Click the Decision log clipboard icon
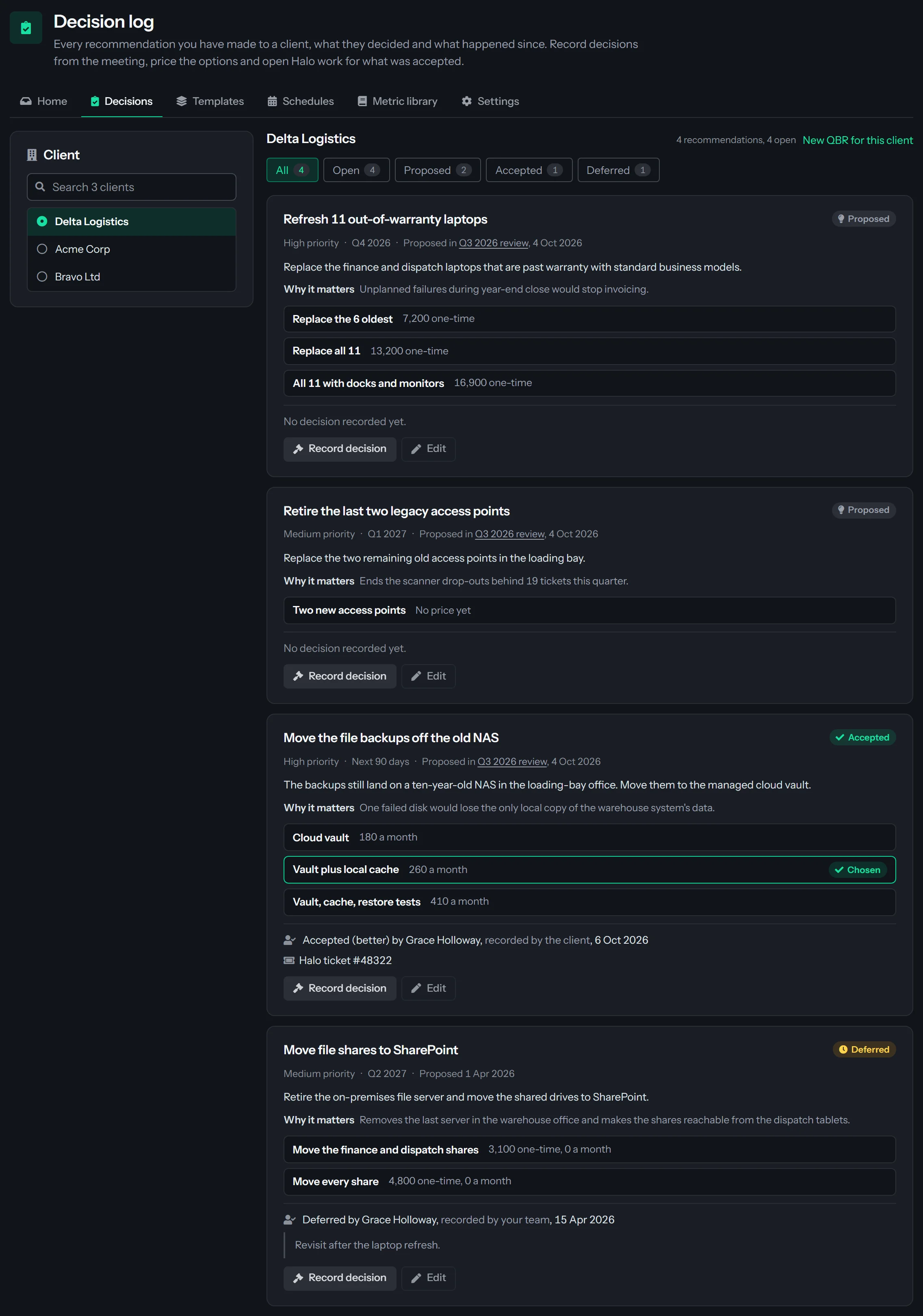This screenshot has width=923, height=1316. [x=26, y=28]
